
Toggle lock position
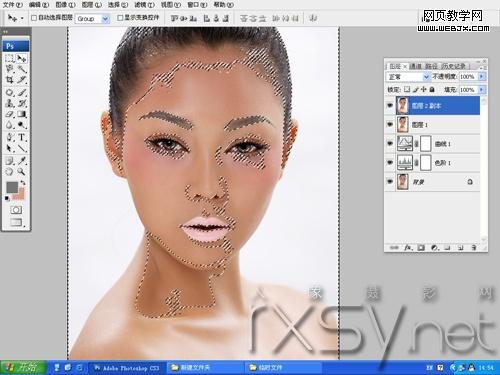tap(423, 89)
